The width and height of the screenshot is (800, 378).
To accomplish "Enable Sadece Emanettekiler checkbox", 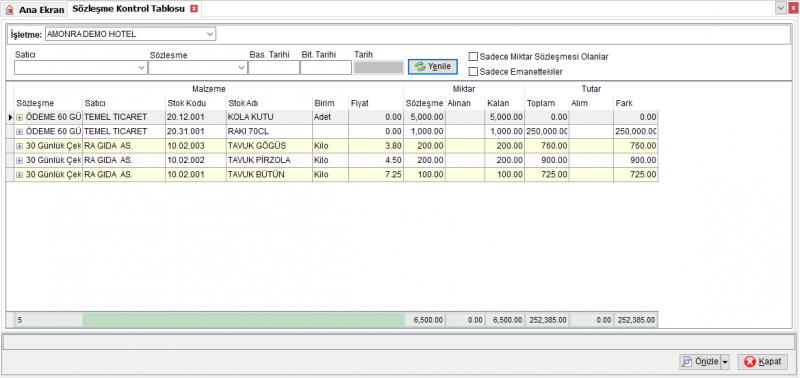I will (473, 72).
